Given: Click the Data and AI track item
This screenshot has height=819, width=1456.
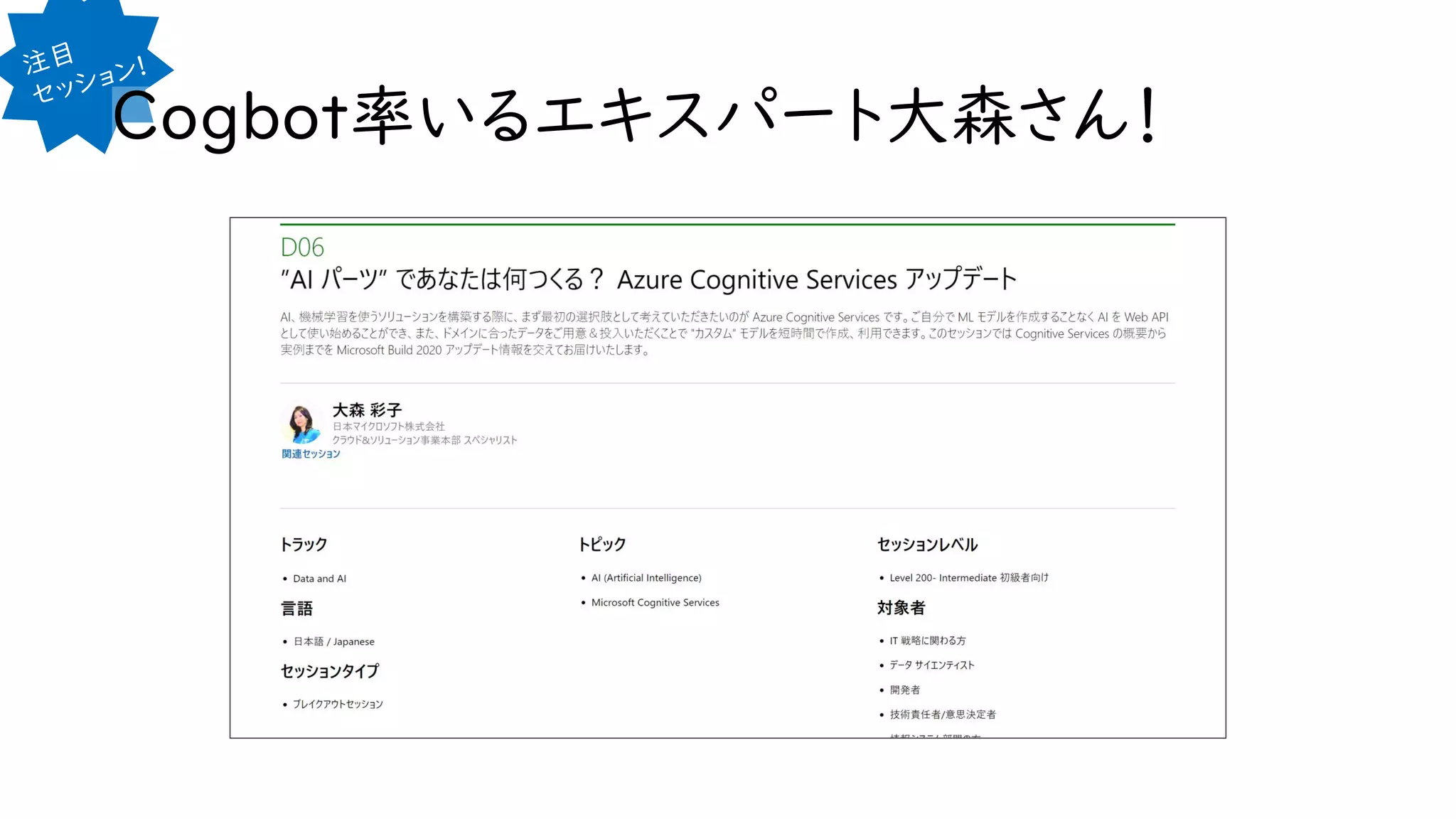Looking at the screenshot, I should (x=319, y=579).
